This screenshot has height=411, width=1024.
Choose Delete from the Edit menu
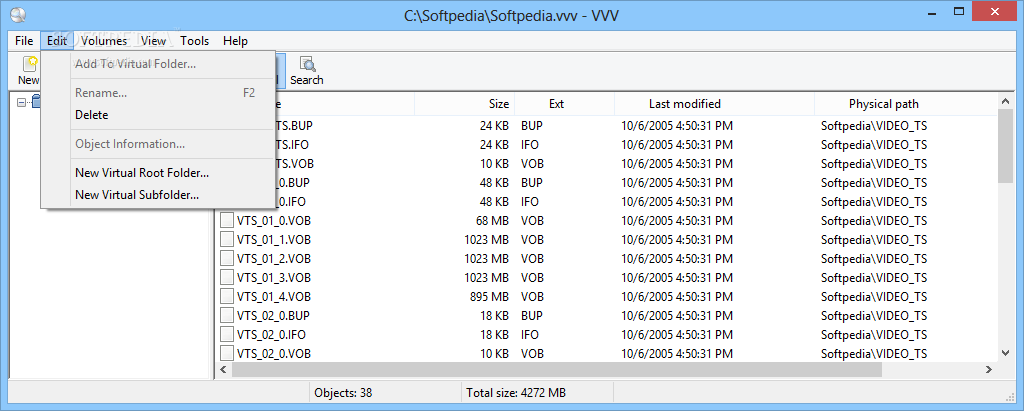(x=158, y=115)
